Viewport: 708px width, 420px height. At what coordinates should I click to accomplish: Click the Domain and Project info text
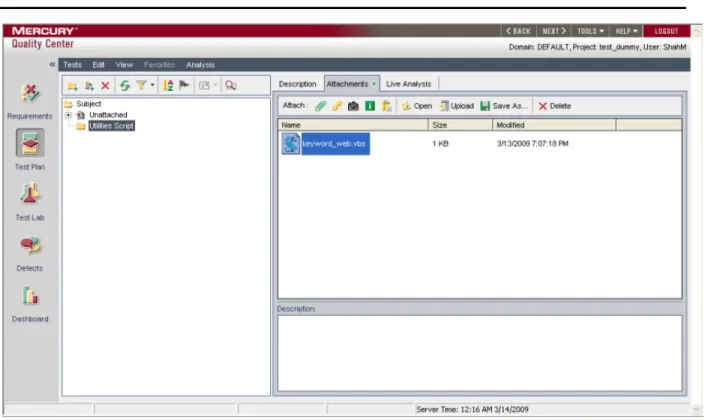coord(597,47)
